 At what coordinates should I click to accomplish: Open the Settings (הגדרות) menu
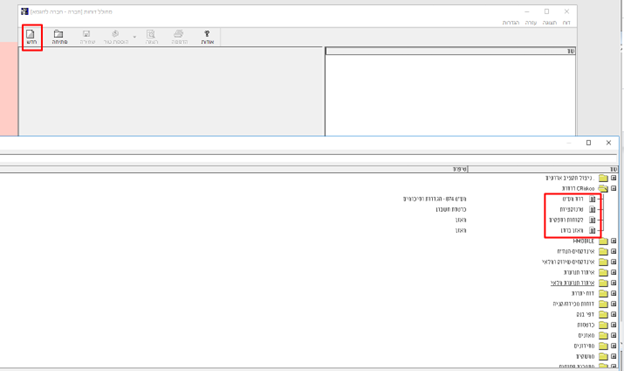511,23
